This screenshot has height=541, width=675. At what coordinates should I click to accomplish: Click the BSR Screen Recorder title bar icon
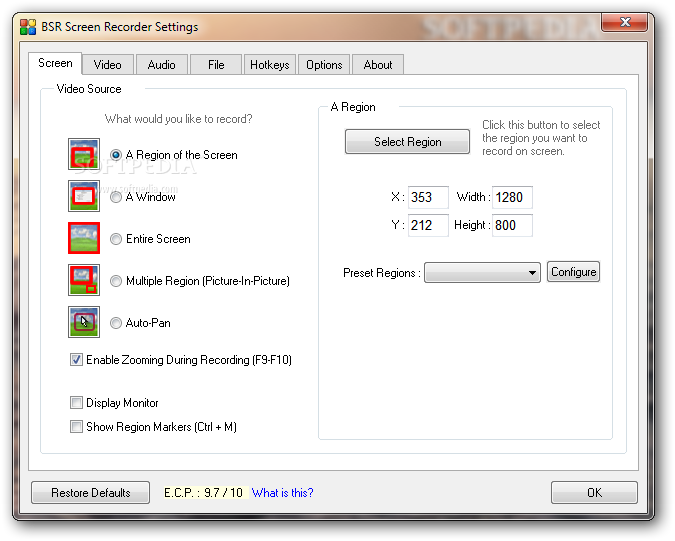28,27
